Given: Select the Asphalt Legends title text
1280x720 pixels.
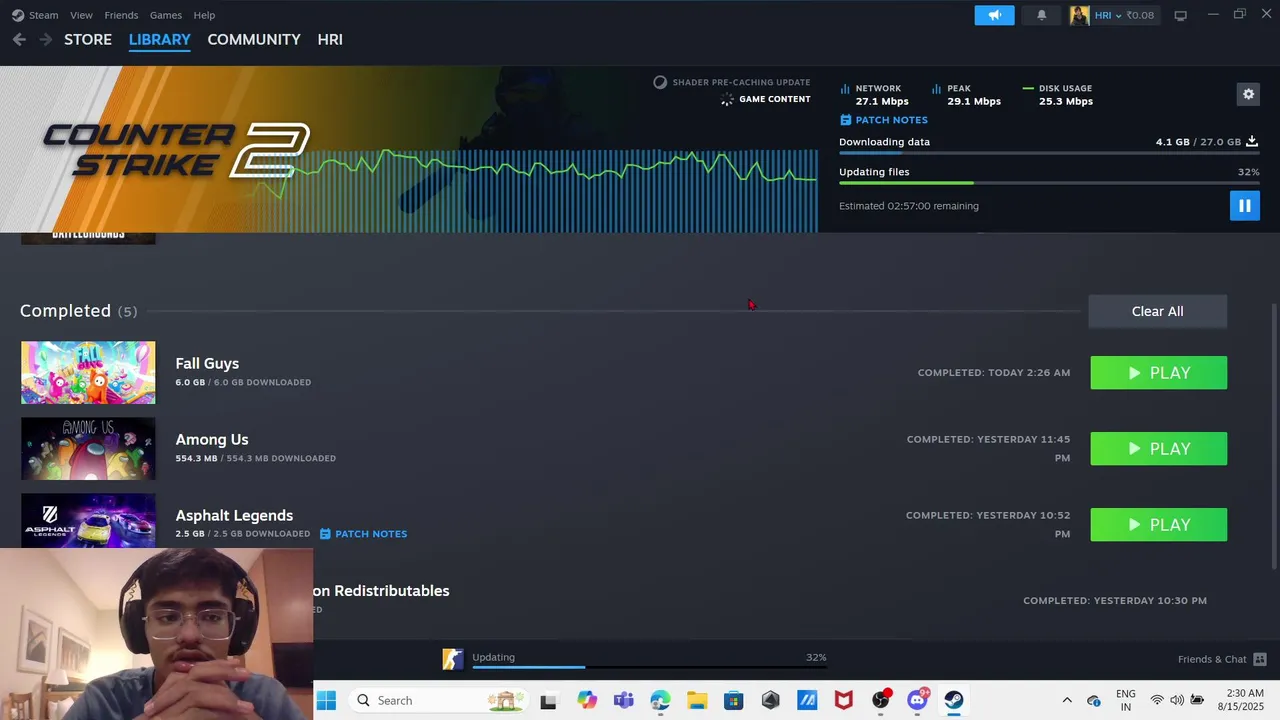Looking at the screenshot, I should click(234, 515).
